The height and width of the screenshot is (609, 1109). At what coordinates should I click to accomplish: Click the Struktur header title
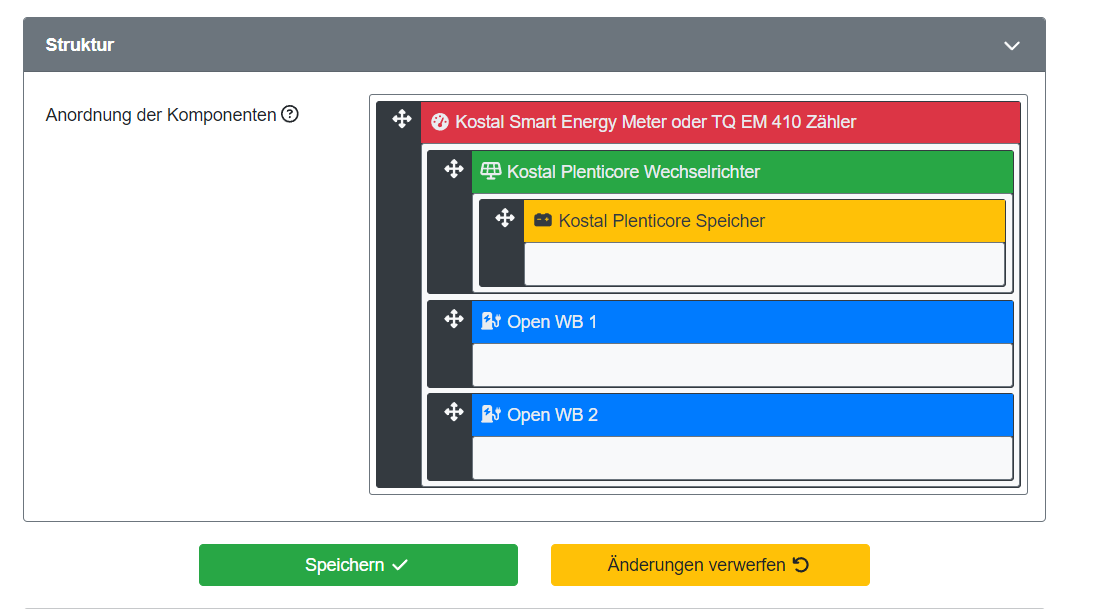[x=80, y=45]
